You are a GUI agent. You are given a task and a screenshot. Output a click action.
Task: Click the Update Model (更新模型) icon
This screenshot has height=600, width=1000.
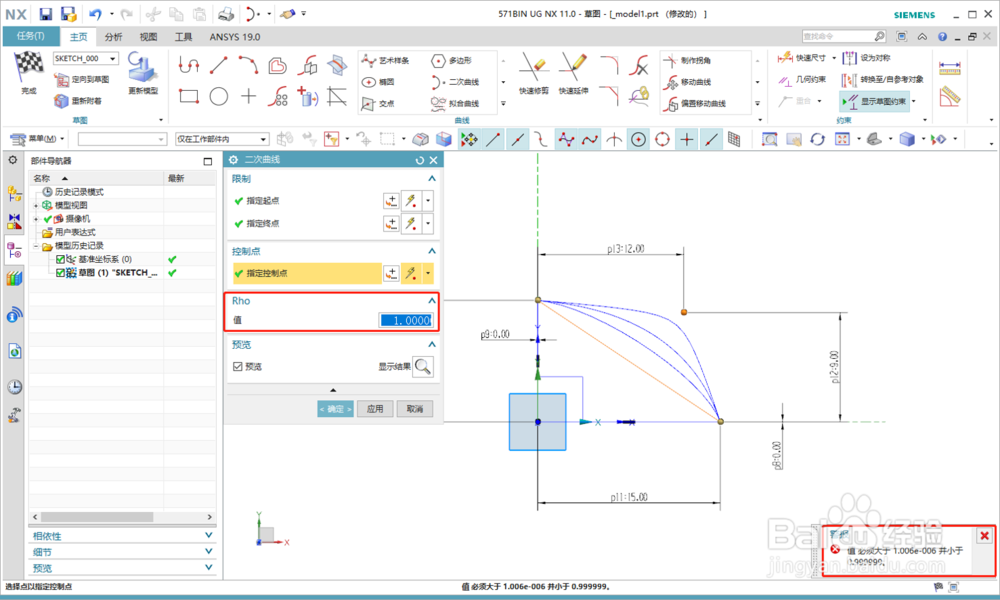[142, 67]
